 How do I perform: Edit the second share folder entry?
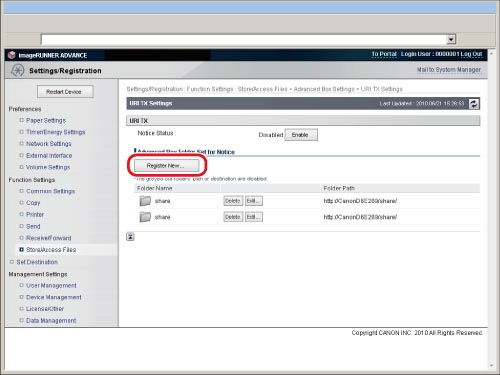(254, 217)
